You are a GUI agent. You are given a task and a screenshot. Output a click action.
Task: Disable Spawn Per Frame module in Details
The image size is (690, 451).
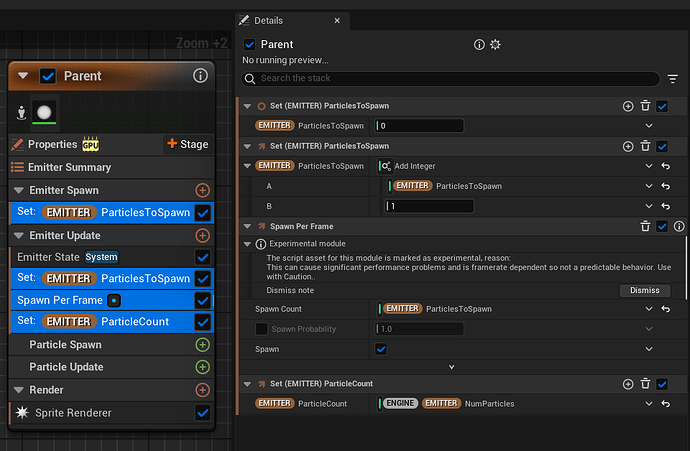click(662, 226)
